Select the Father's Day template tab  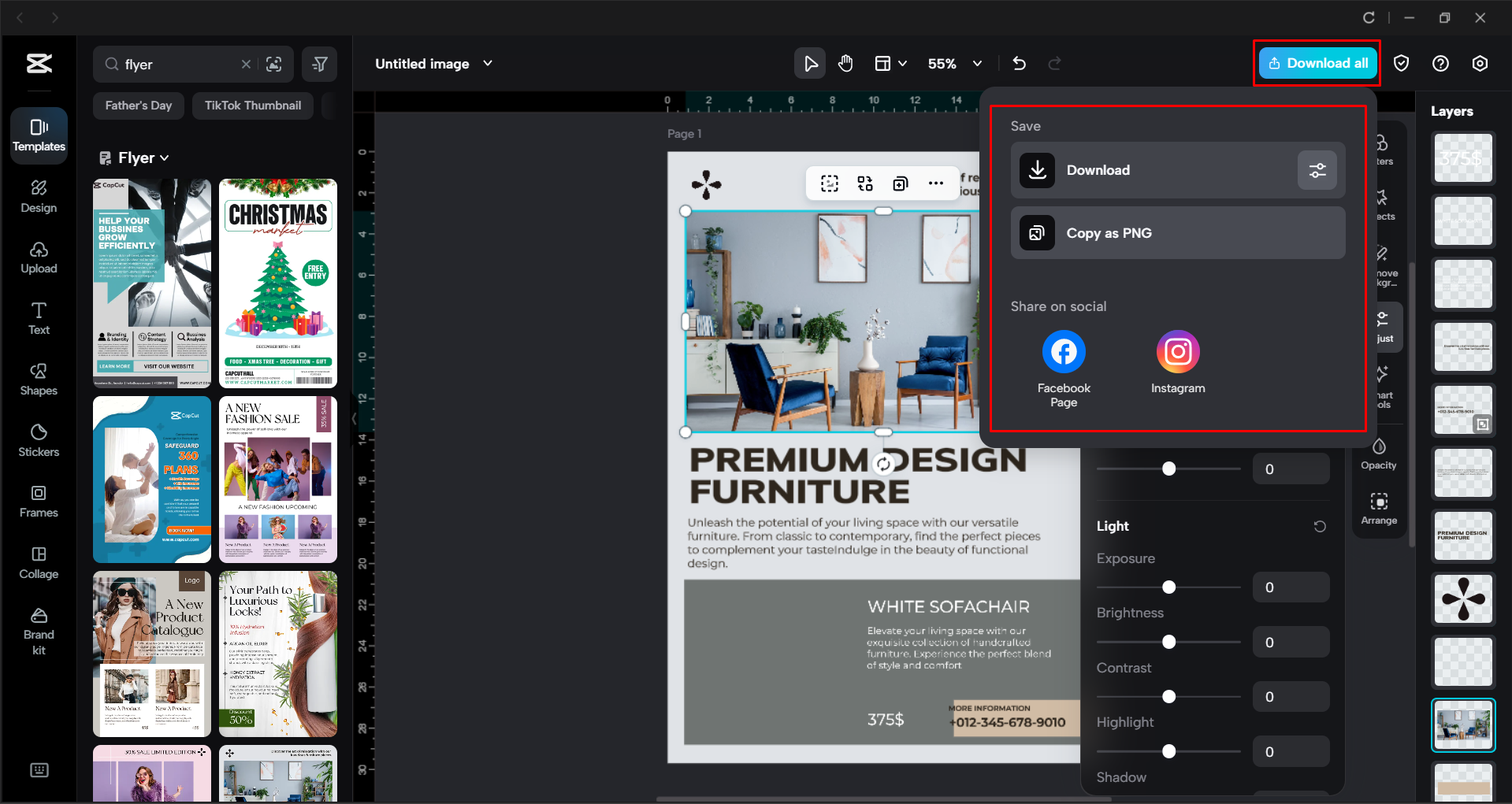[138, 105]
